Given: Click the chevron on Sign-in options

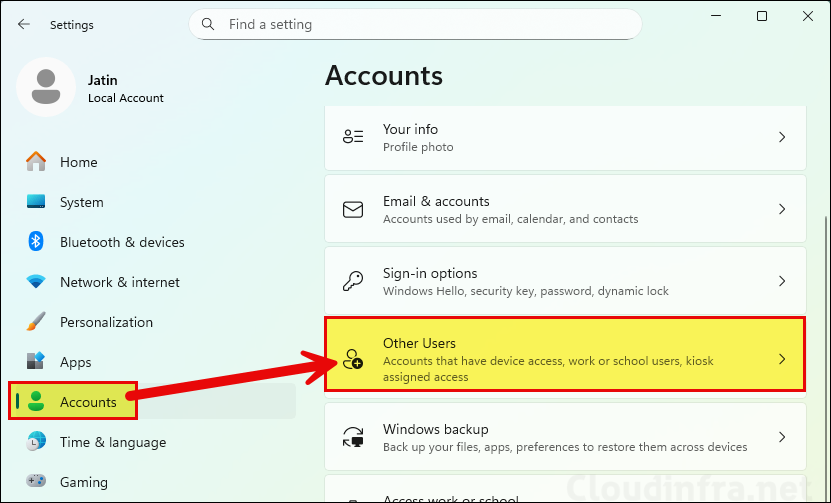Looking at the screenshot, I should tap(782, 281).
